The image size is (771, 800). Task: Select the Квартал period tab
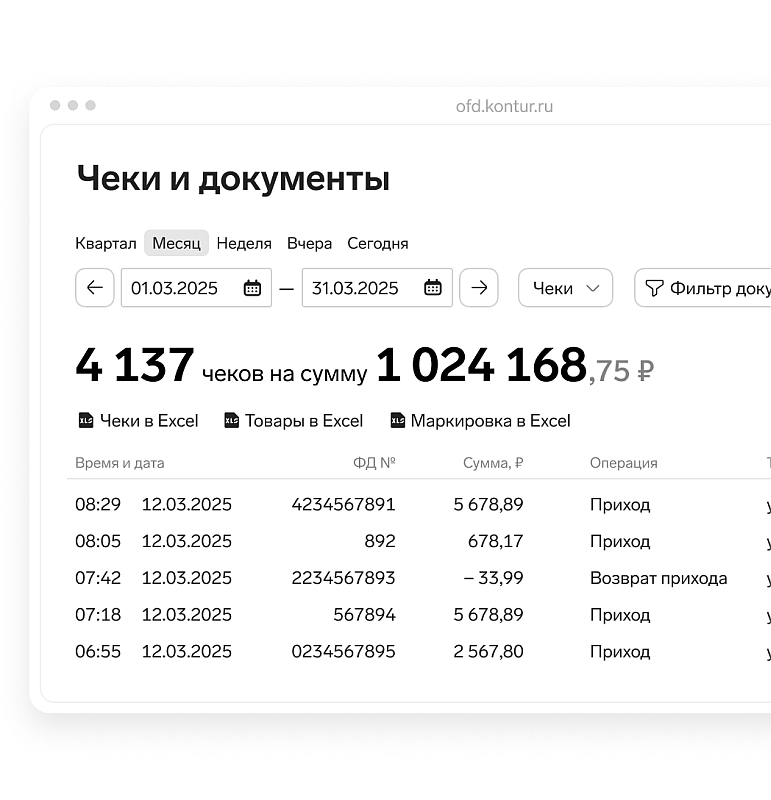coord(106,243)
